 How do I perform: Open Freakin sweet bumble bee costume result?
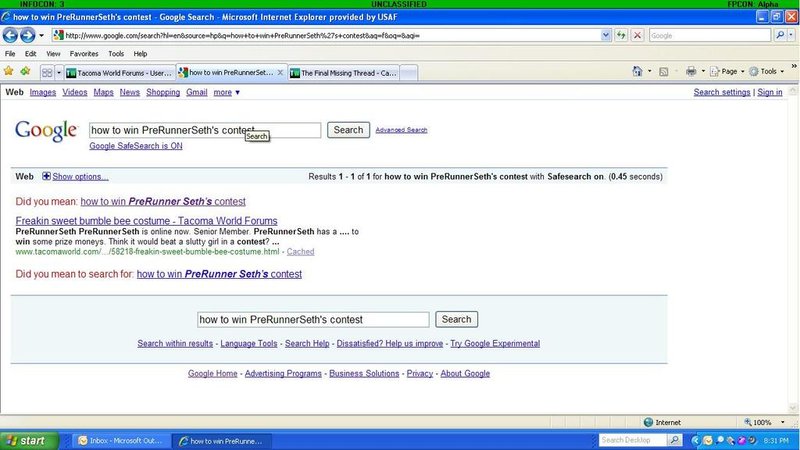click(x=146, y=221)
